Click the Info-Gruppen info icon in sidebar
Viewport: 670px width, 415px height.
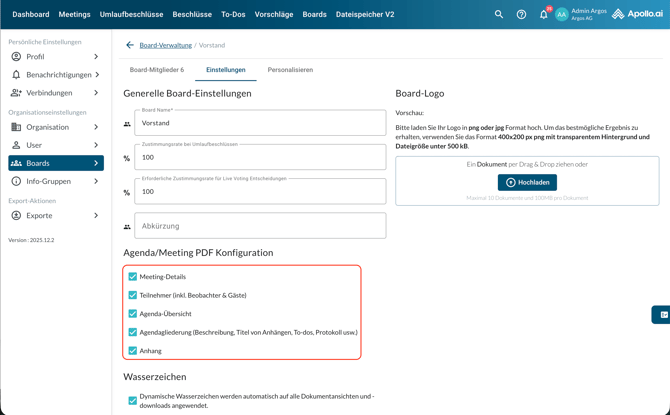[x=16, y=182]
